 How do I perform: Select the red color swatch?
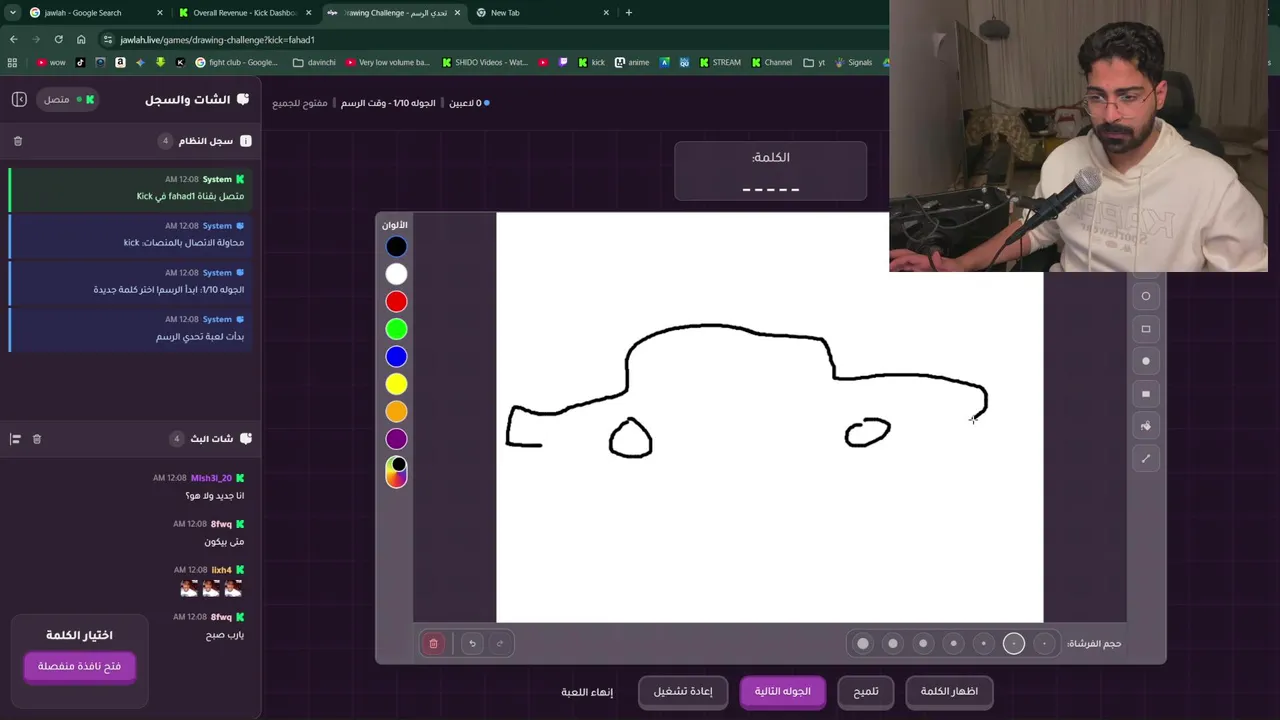pos(397,302)
